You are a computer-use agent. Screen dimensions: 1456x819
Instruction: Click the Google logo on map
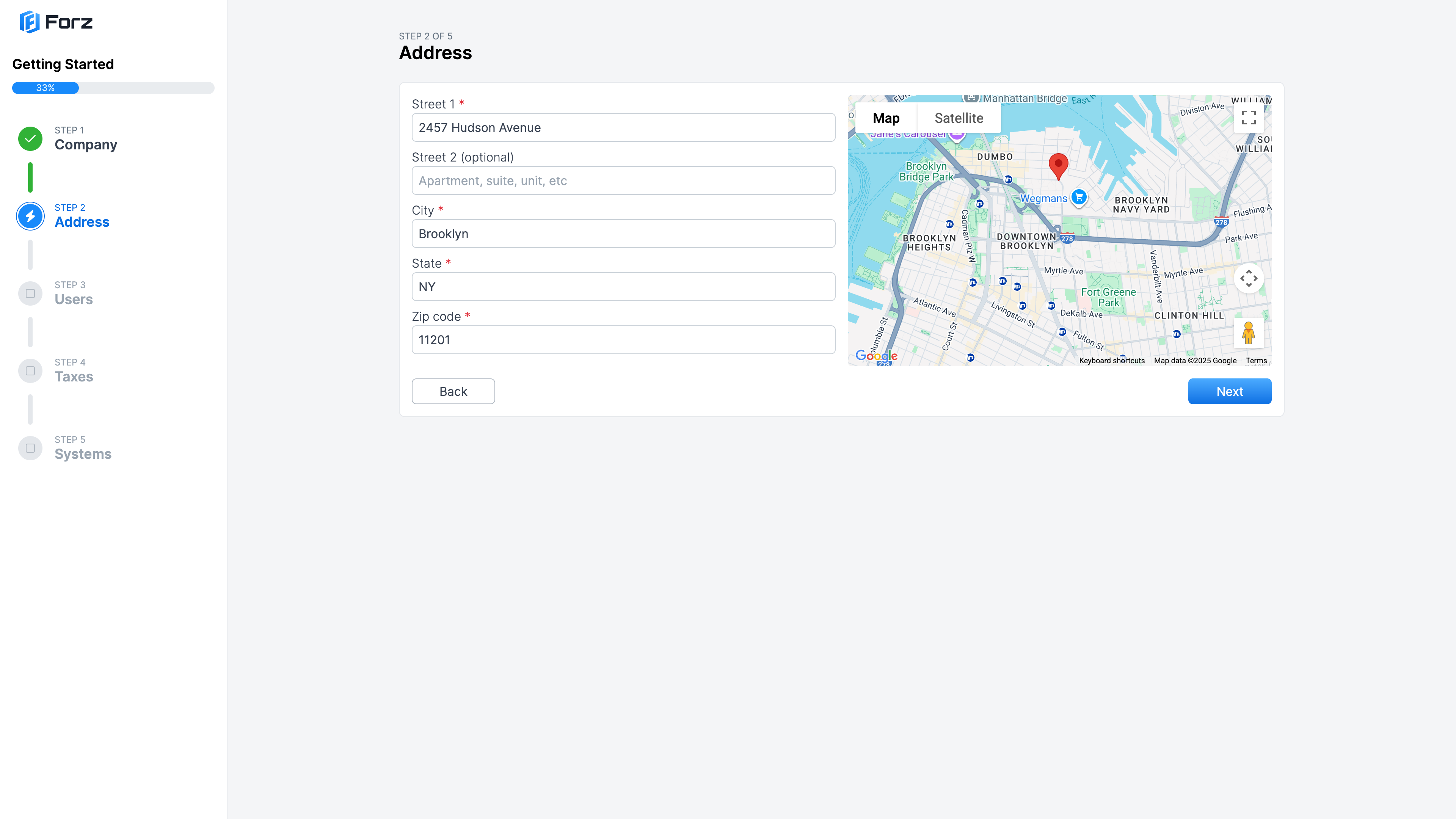coord(876,356)
